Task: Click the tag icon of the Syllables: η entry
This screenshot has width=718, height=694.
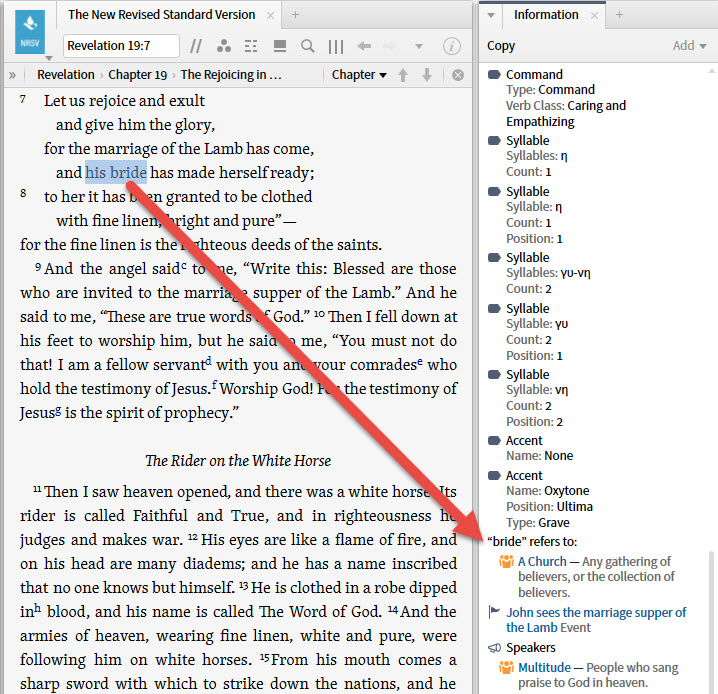Action: [x=494, y=140]
